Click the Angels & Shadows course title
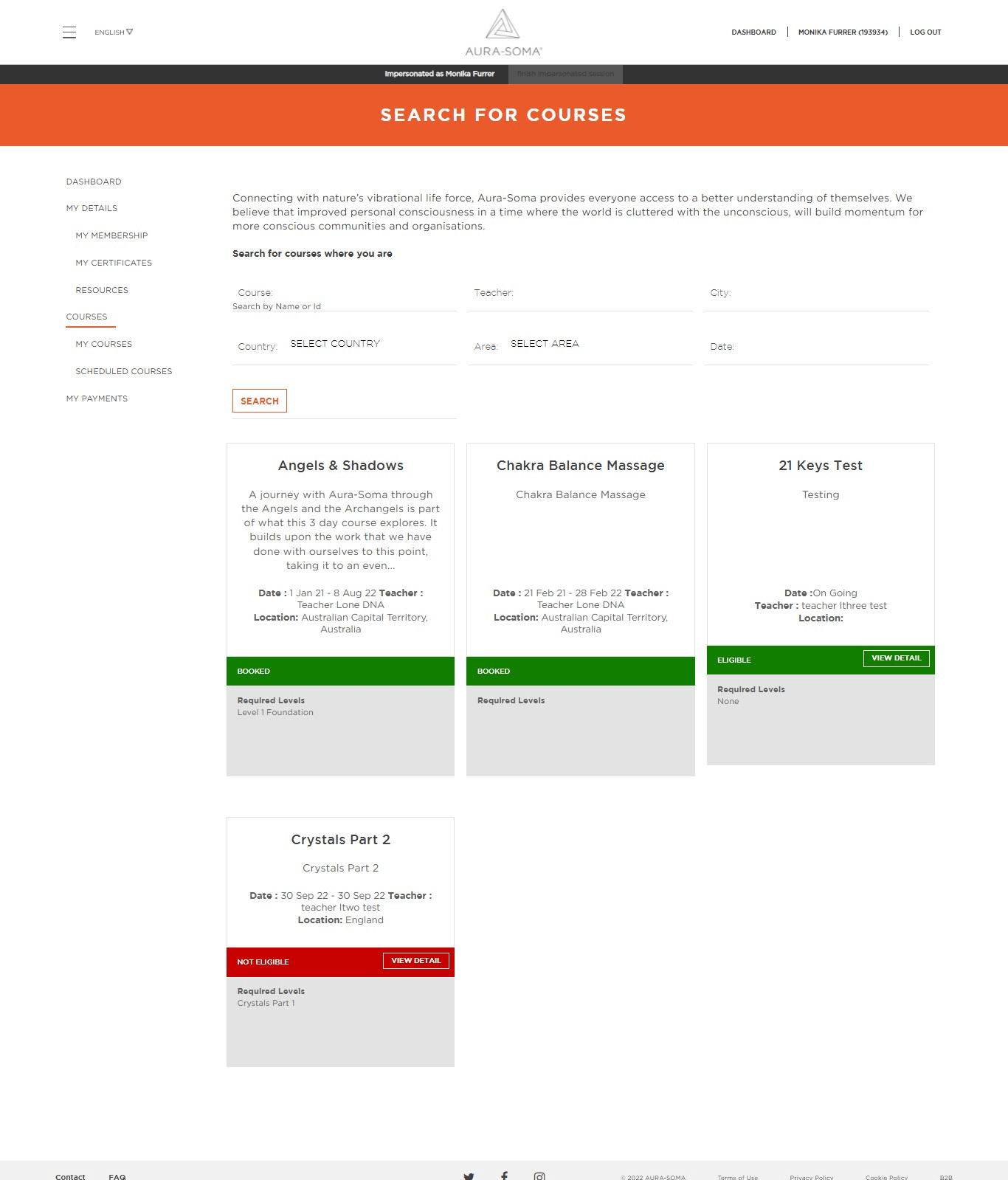The width and height of the screenshot is (1008, 1180). point(341,466)
